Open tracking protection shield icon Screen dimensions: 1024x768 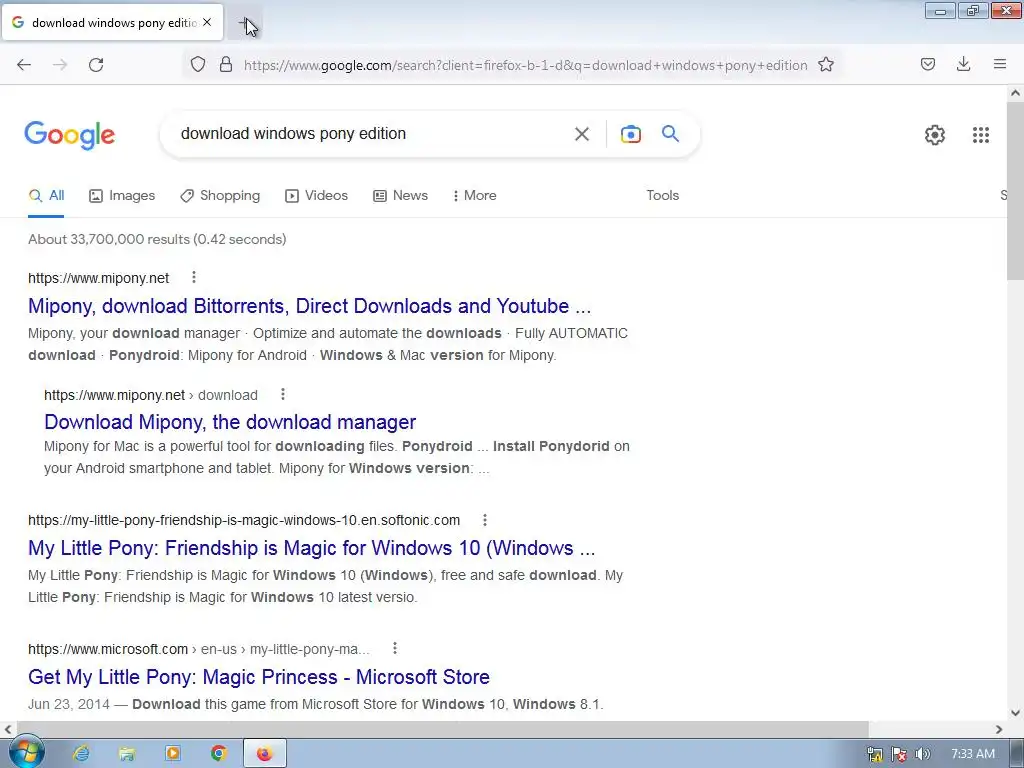click(x=198, y=65)
